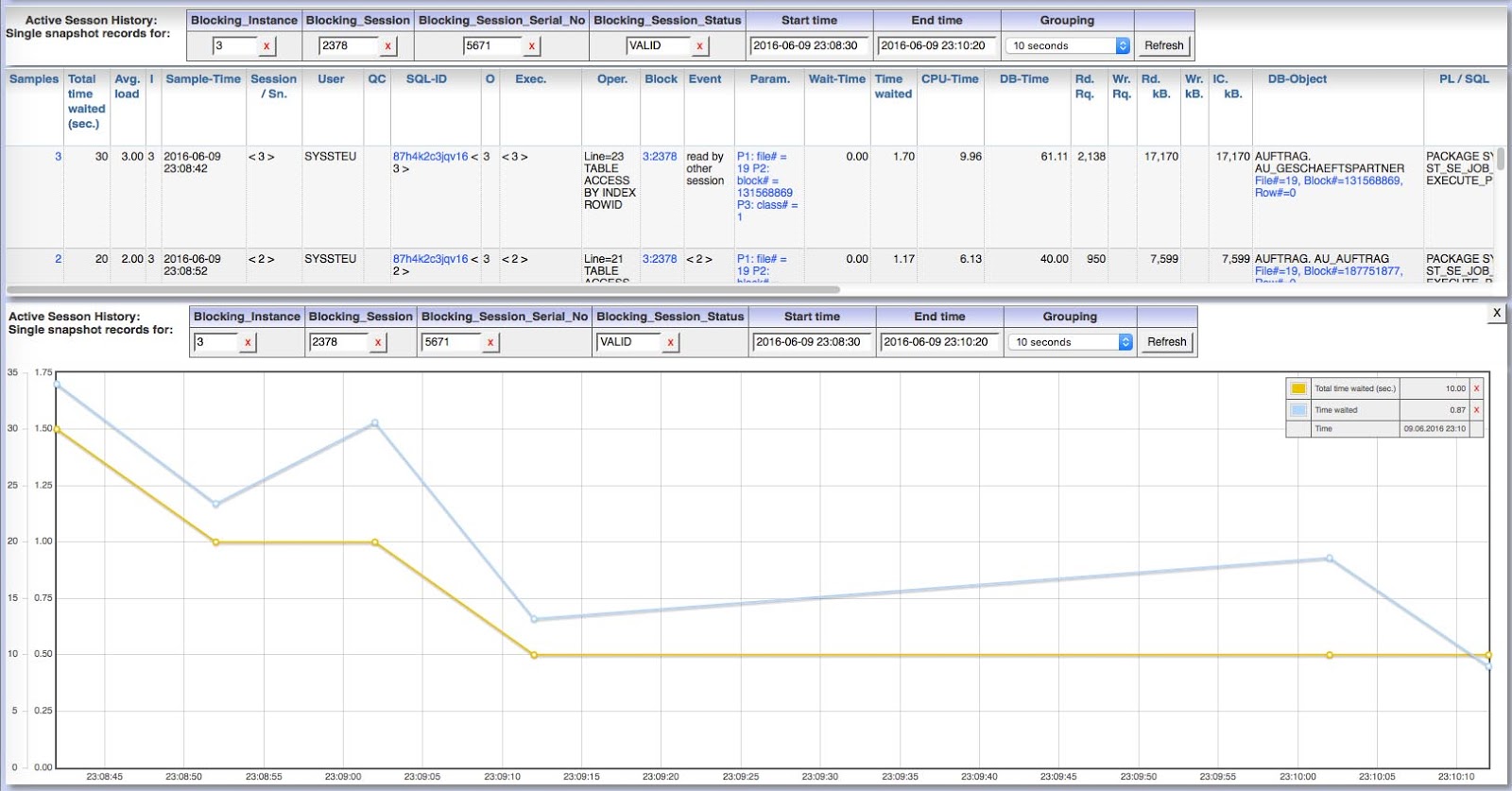Image resolution: width=1512 pixels, height=791 pixels.
Task: Select yellow data point at value 20 near 23:08:52
Action: (216, 542)
